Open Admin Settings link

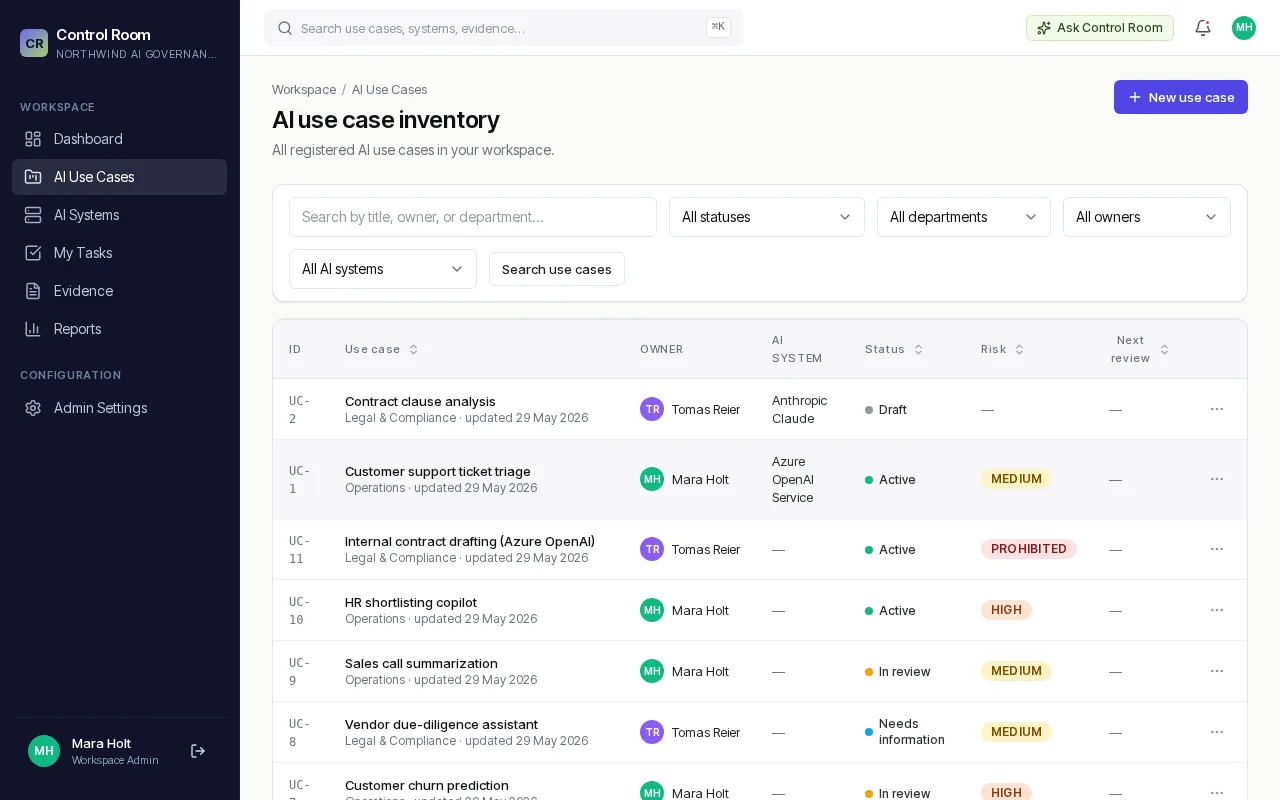tap(120, 408)
